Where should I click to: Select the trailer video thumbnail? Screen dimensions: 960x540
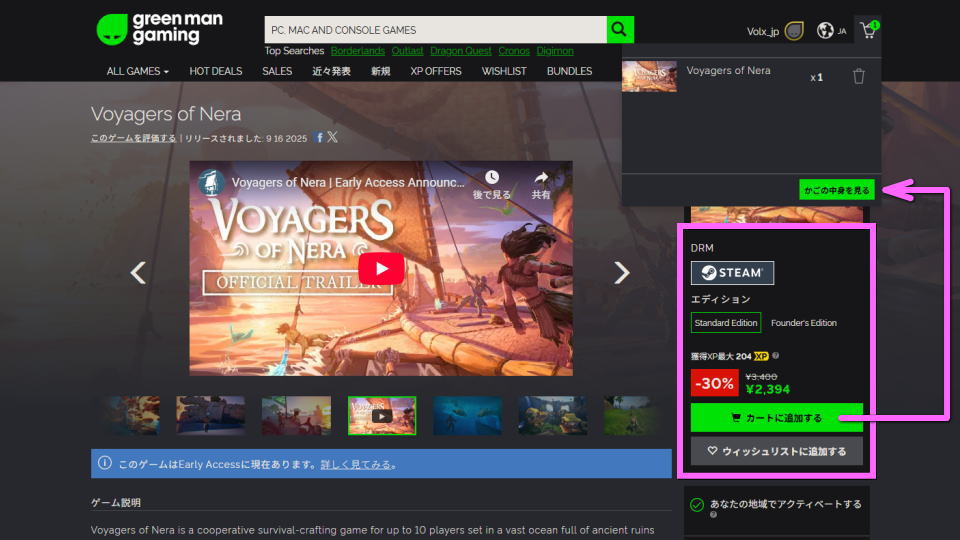click(382, 415)
